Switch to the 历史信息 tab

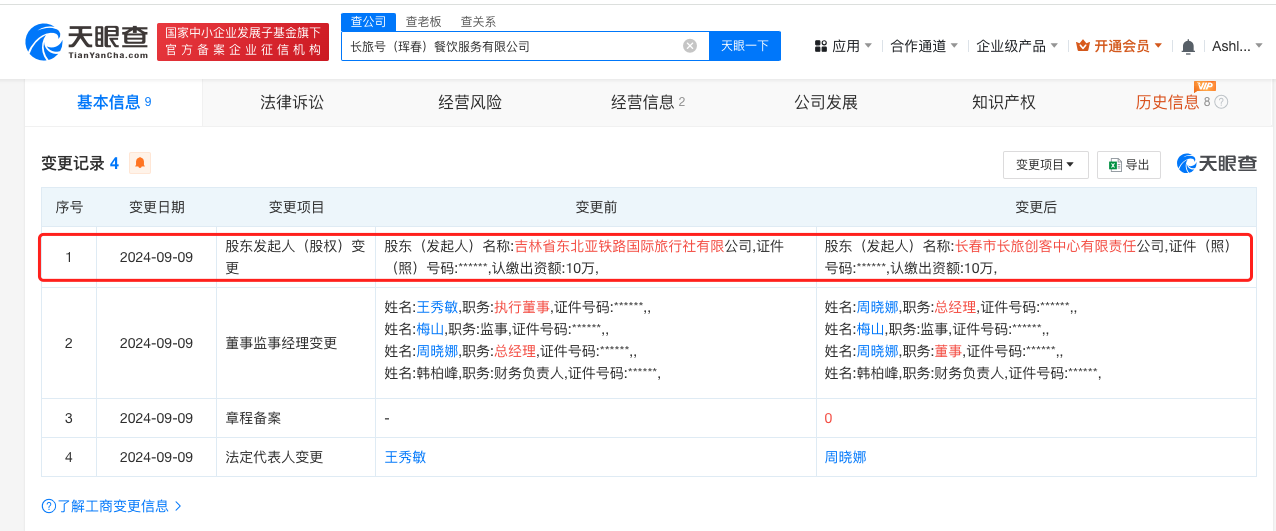1167,102
